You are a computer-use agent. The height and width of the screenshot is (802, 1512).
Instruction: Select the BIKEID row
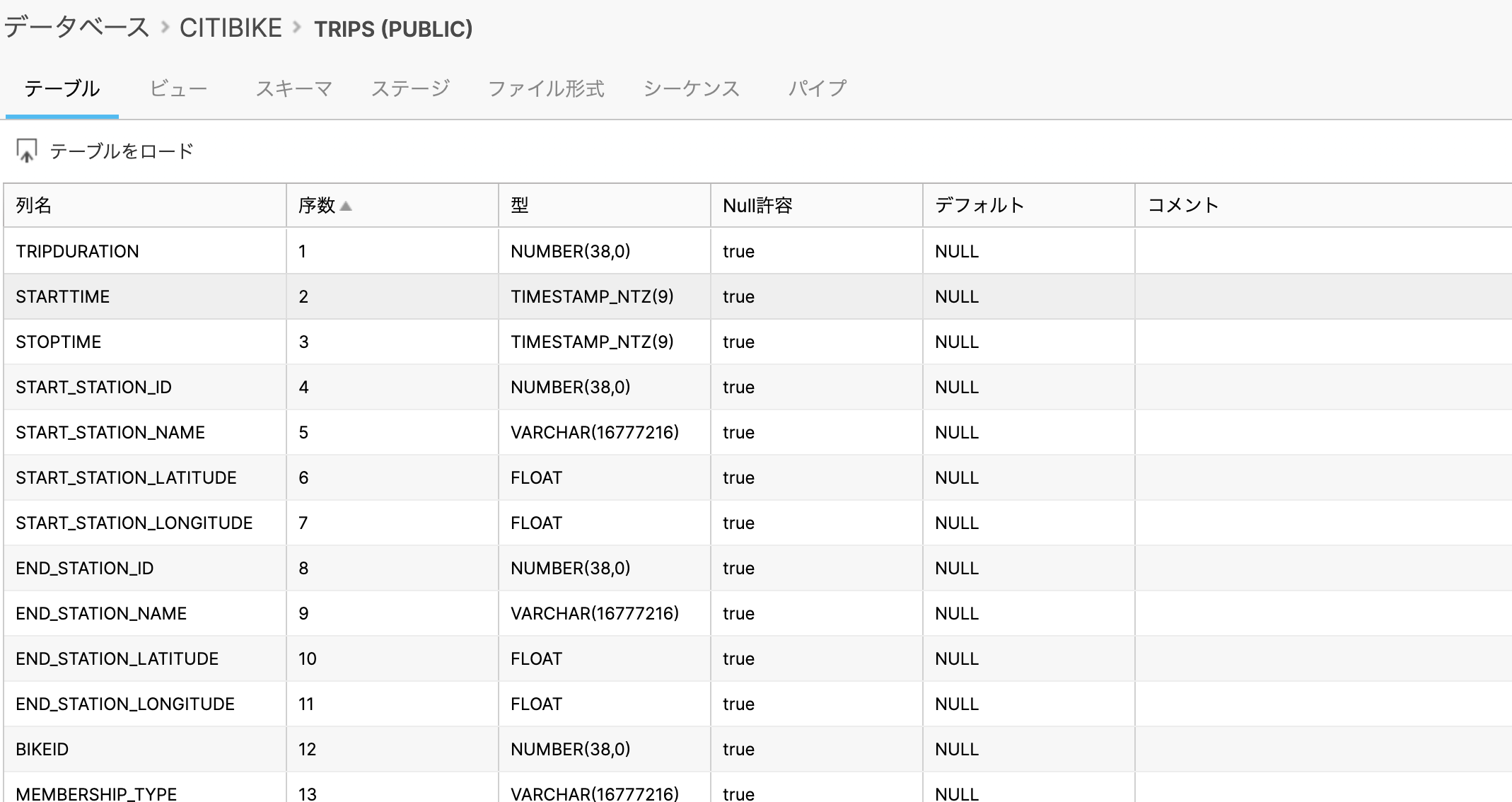coord(42,749)
